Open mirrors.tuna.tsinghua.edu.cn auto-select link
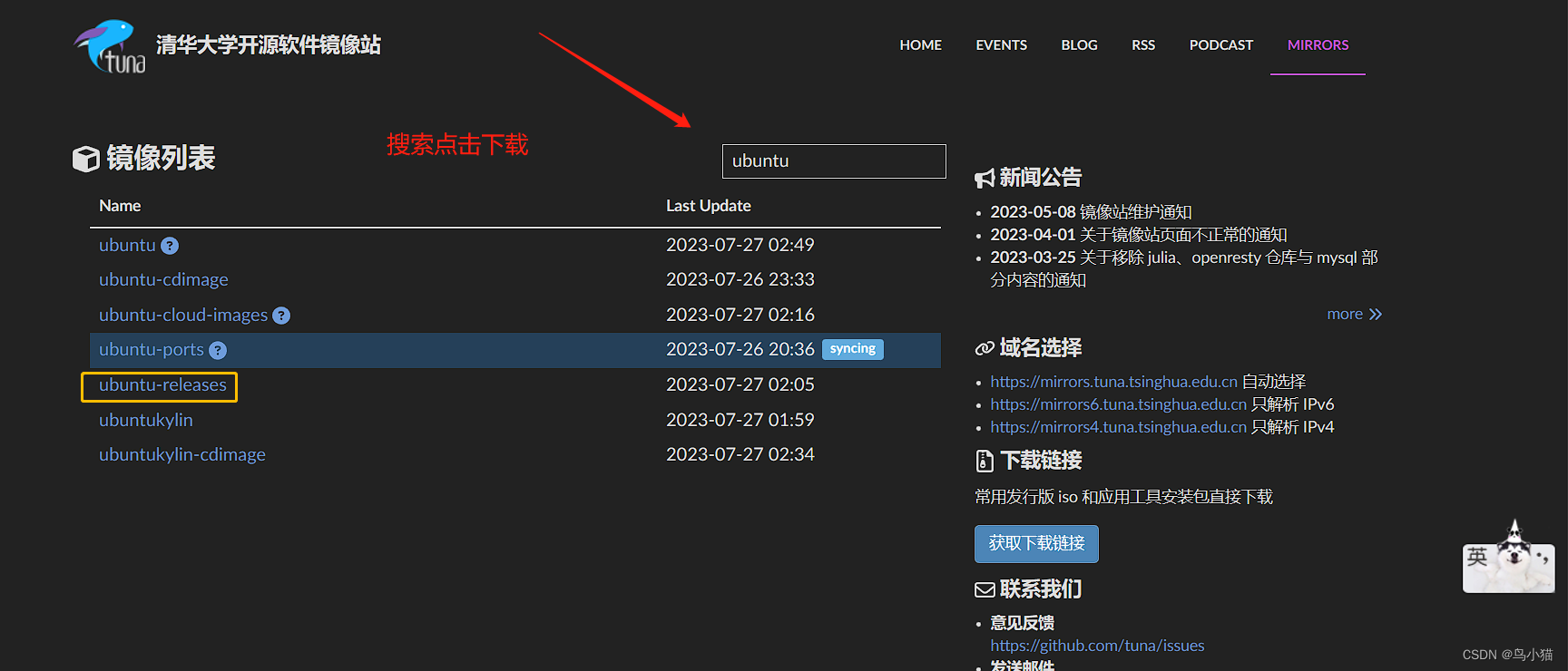1568x671 pixels. 1114,382
